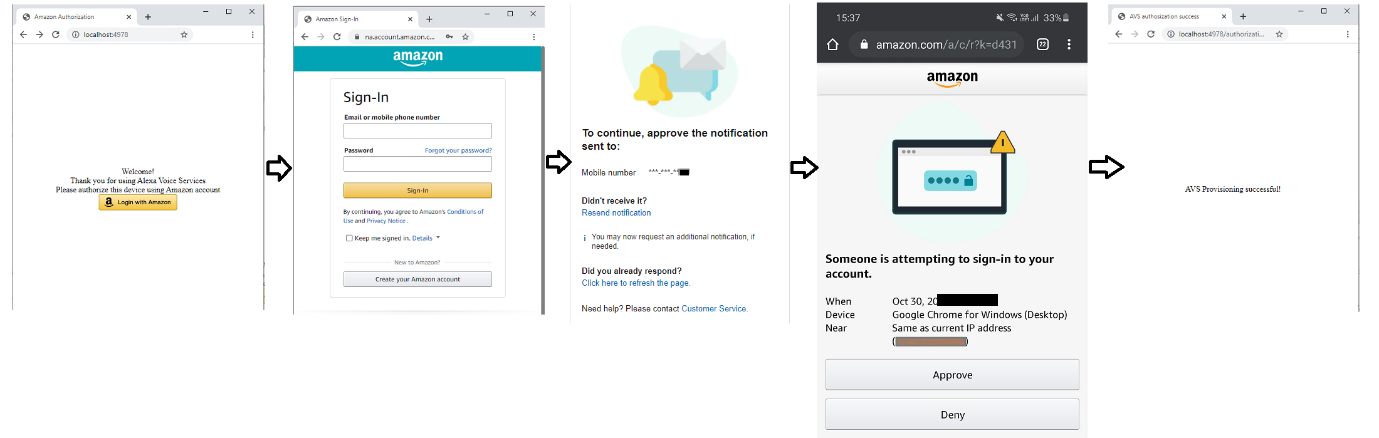Go forward in Amazon Sign-In window
This screenshot has width=1379, height=438.
tap(320, 36)
